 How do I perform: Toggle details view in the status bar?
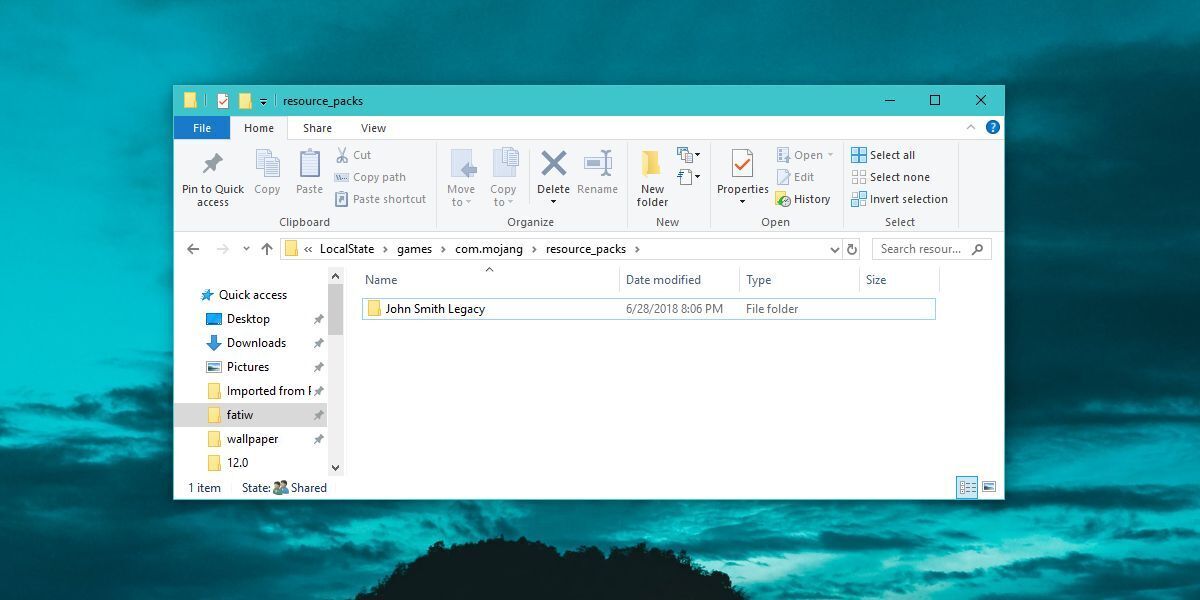tap(968, 487)
